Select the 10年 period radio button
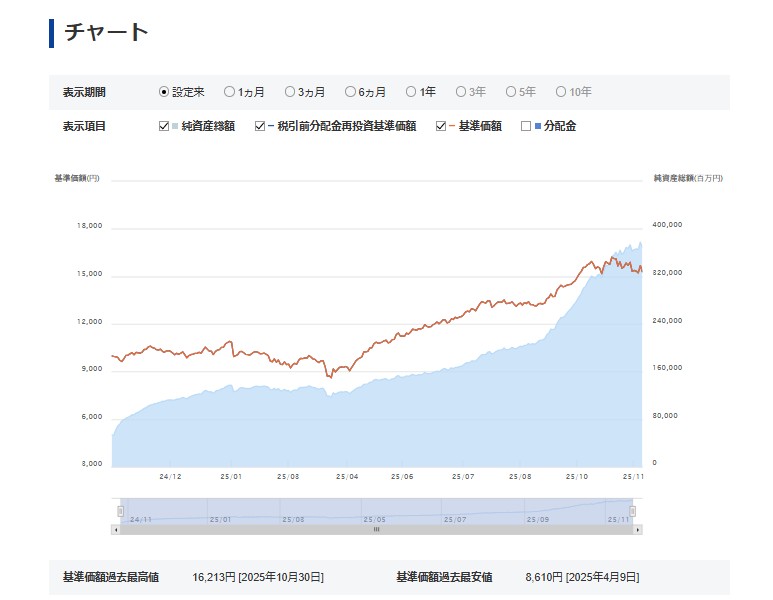This screenshot has height=600, width=773. [x=561, y=92]
